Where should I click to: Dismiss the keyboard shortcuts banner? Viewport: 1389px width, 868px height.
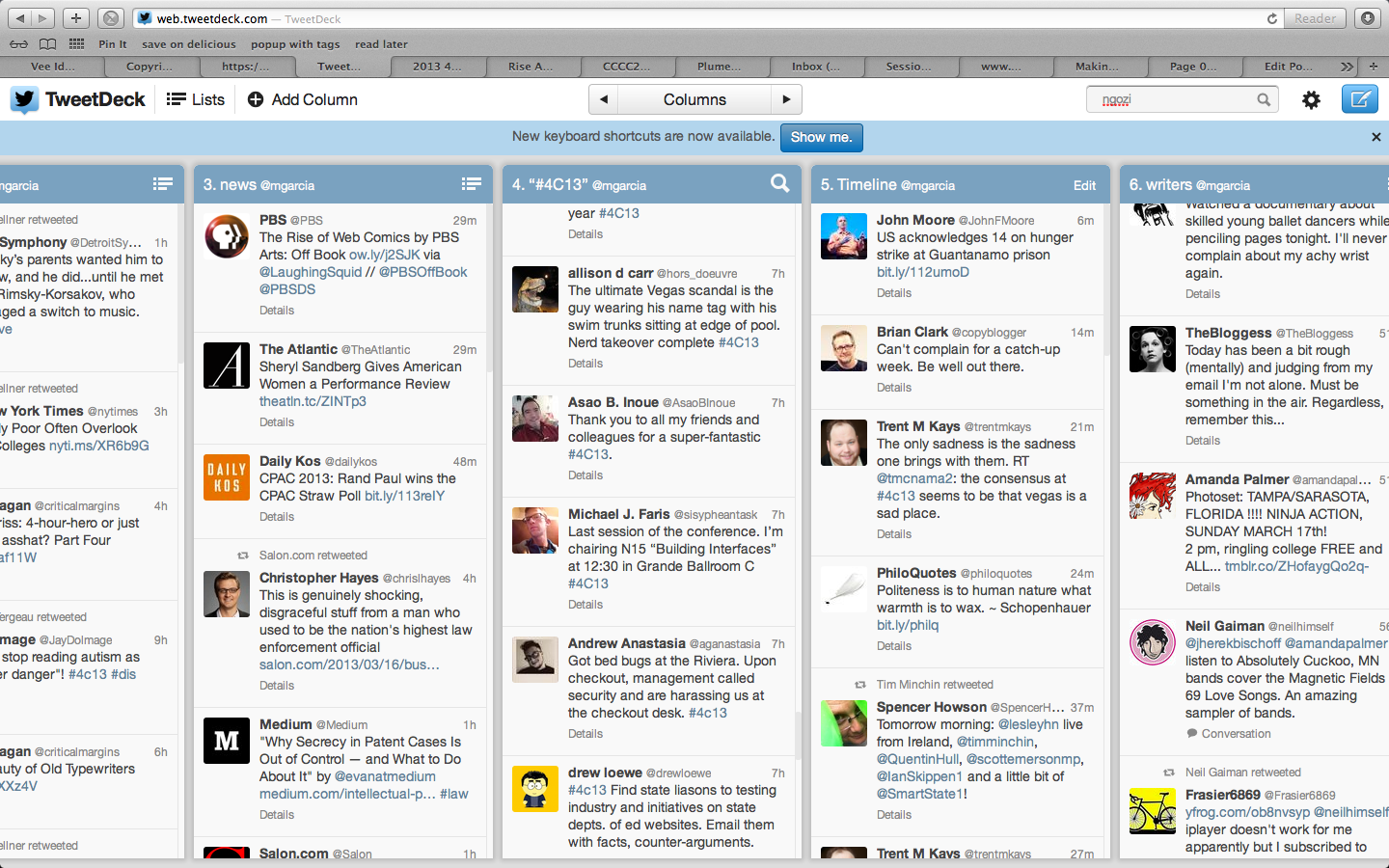1375,137
